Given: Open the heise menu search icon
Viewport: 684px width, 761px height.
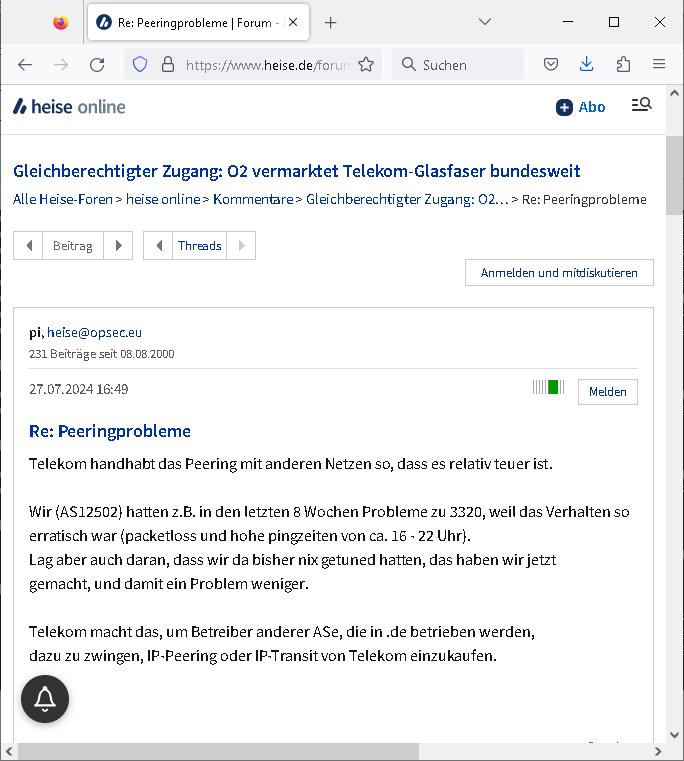Looking at the screenshot, I should tap(641, 104).
